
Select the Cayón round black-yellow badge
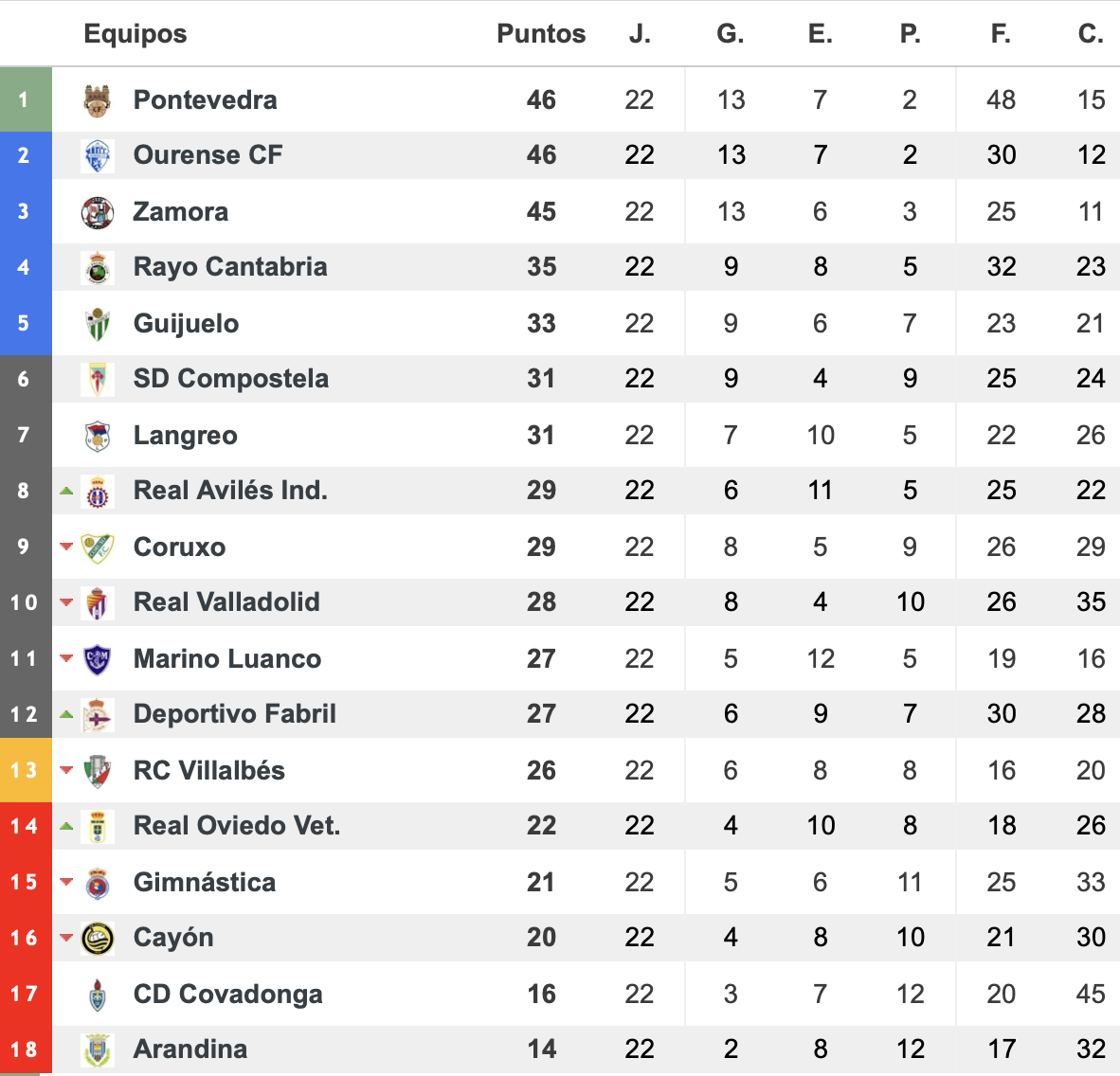(x=98, y=939)
